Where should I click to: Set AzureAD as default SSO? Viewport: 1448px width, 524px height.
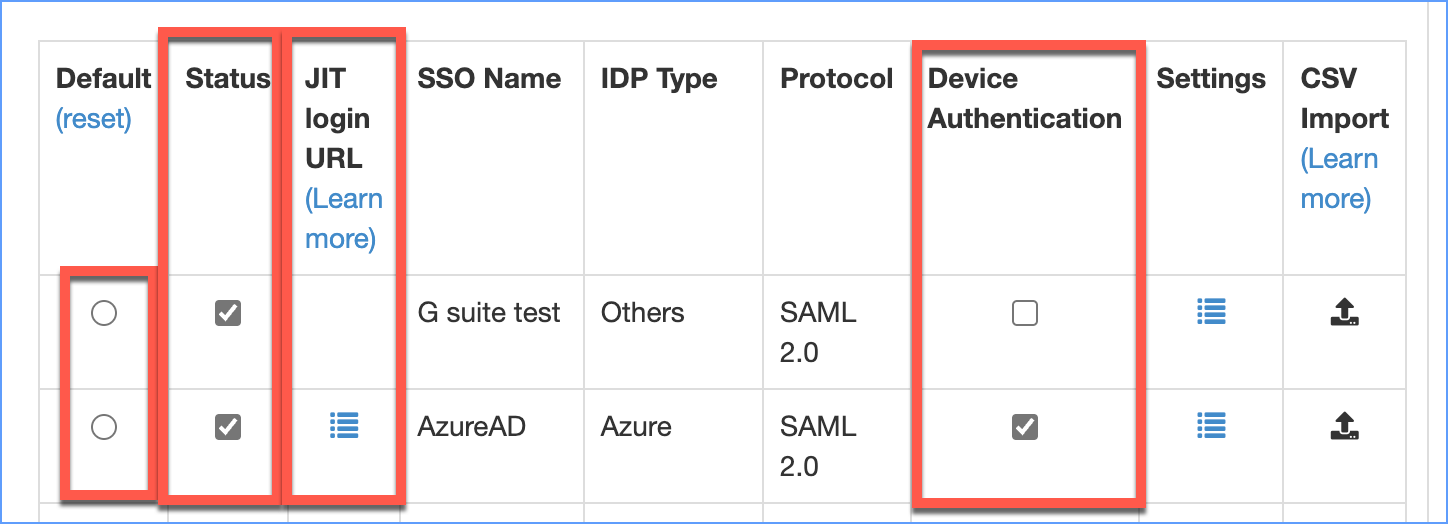tap(104, 428)
